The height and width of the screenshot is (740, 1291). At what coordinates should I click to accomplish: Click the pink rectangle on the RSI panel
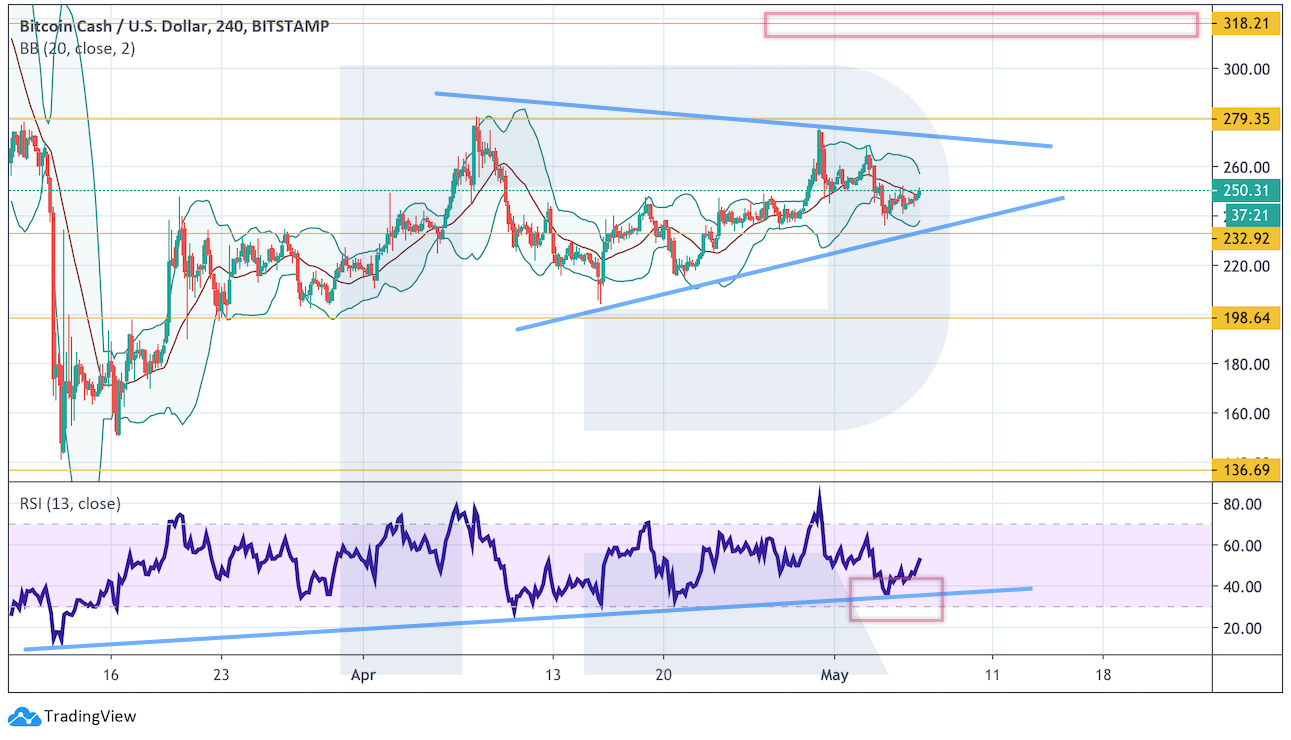point(896,598)
